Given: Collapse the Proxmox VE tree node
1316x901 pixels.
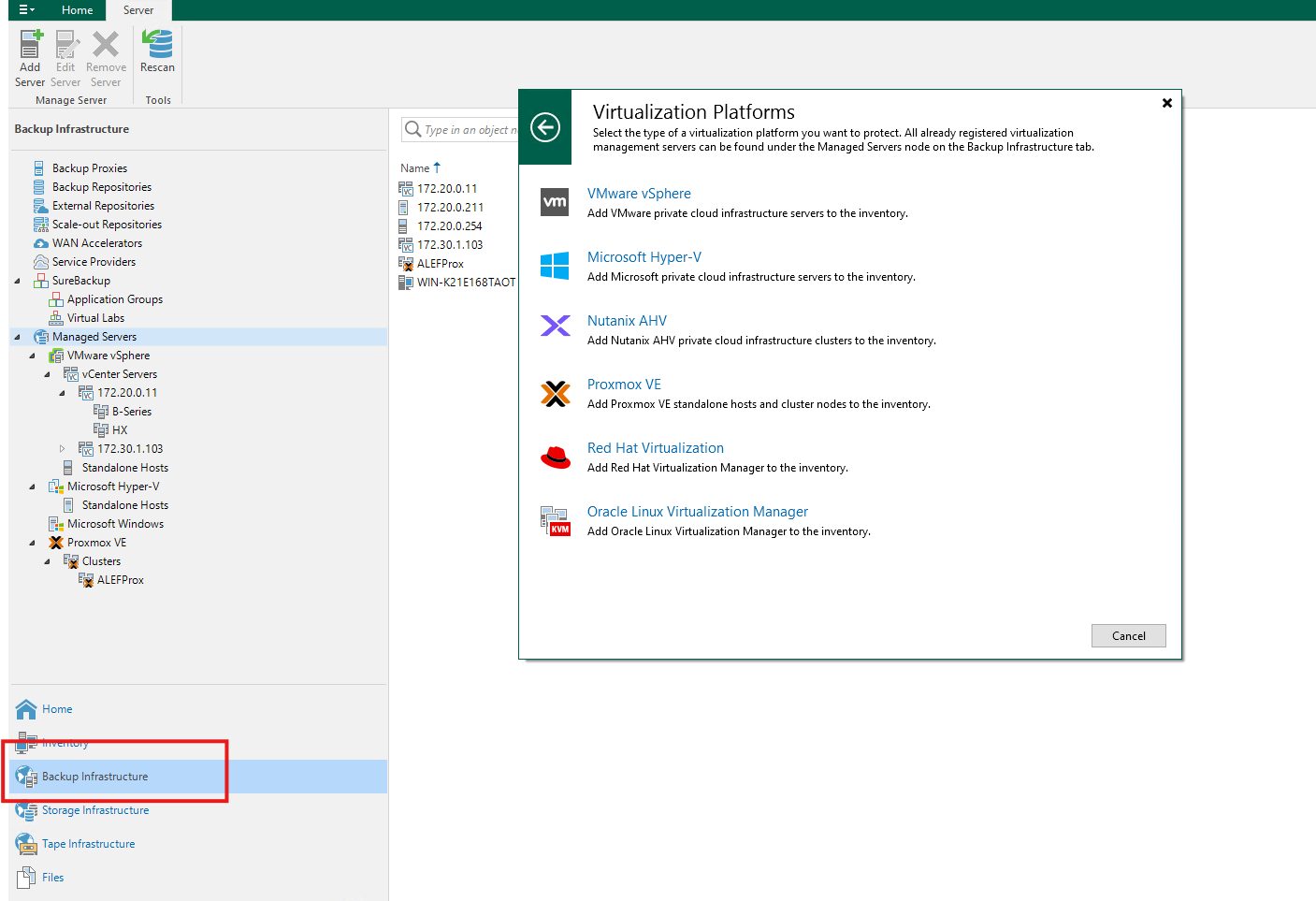Looking at the screenshot, I should coord(32,543).
